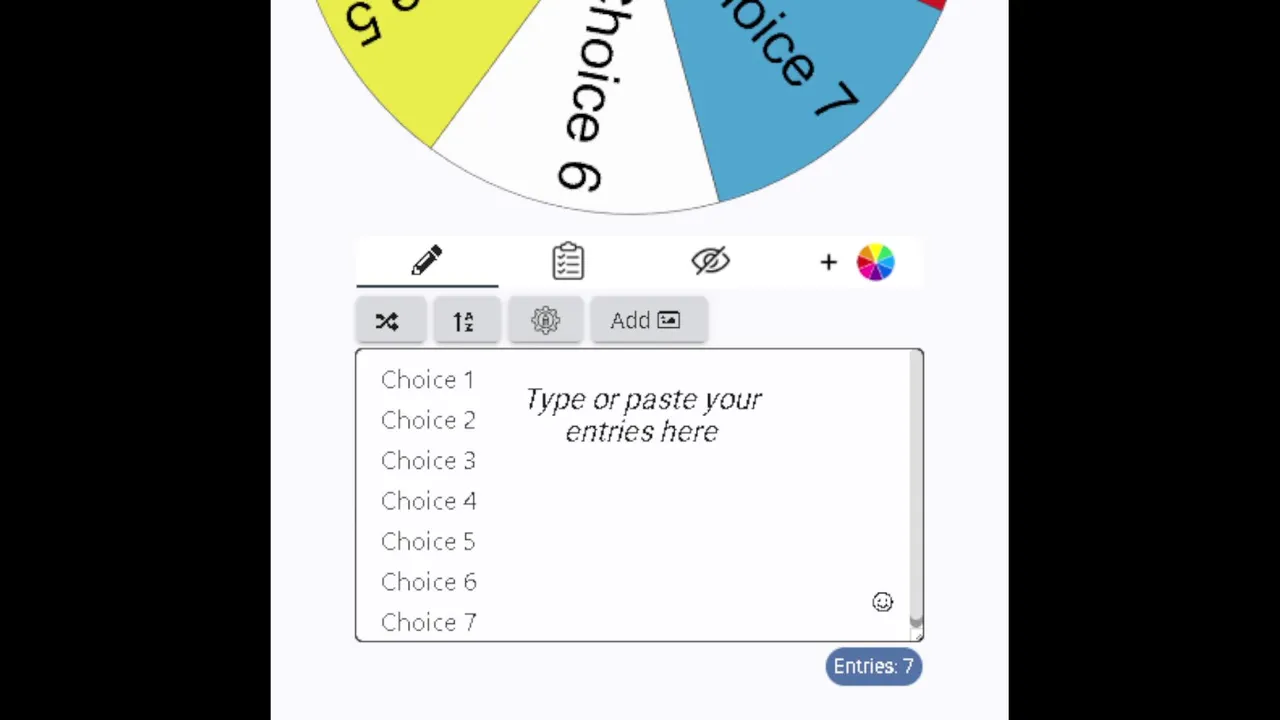
Task: Click the plus icon beside color wheel
Action: tap(828, 263)
